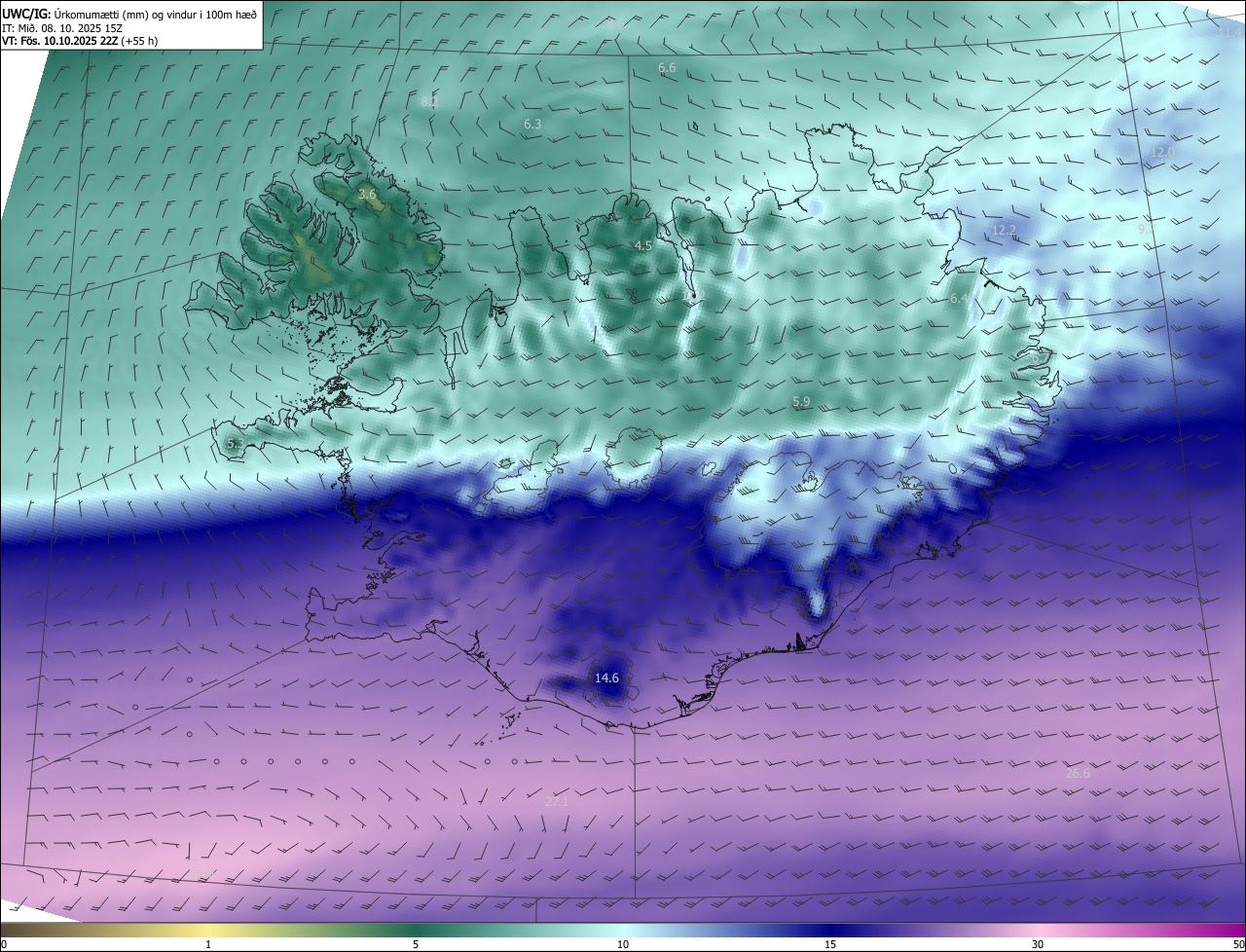Click the 12.0 value label in the northeast
The height and width of the screenshot is (952, 1246).
[1163, 153]
